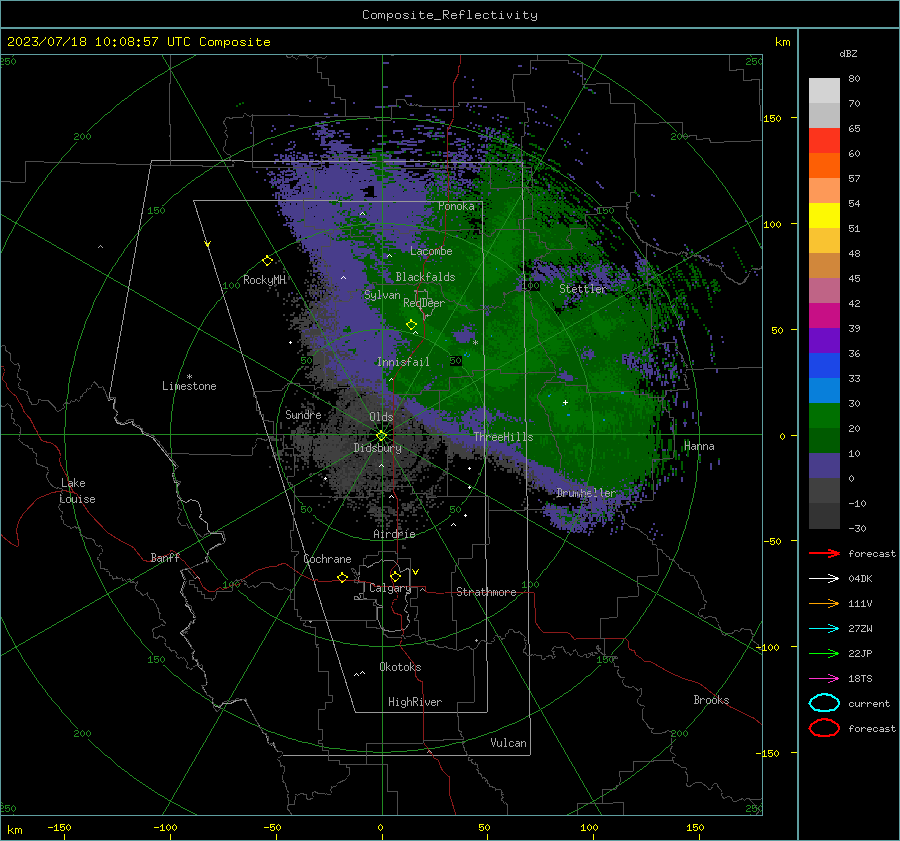The image size is (900, 841).
Task: Click the Innisfail label
Action: click(x=403, y=362)
